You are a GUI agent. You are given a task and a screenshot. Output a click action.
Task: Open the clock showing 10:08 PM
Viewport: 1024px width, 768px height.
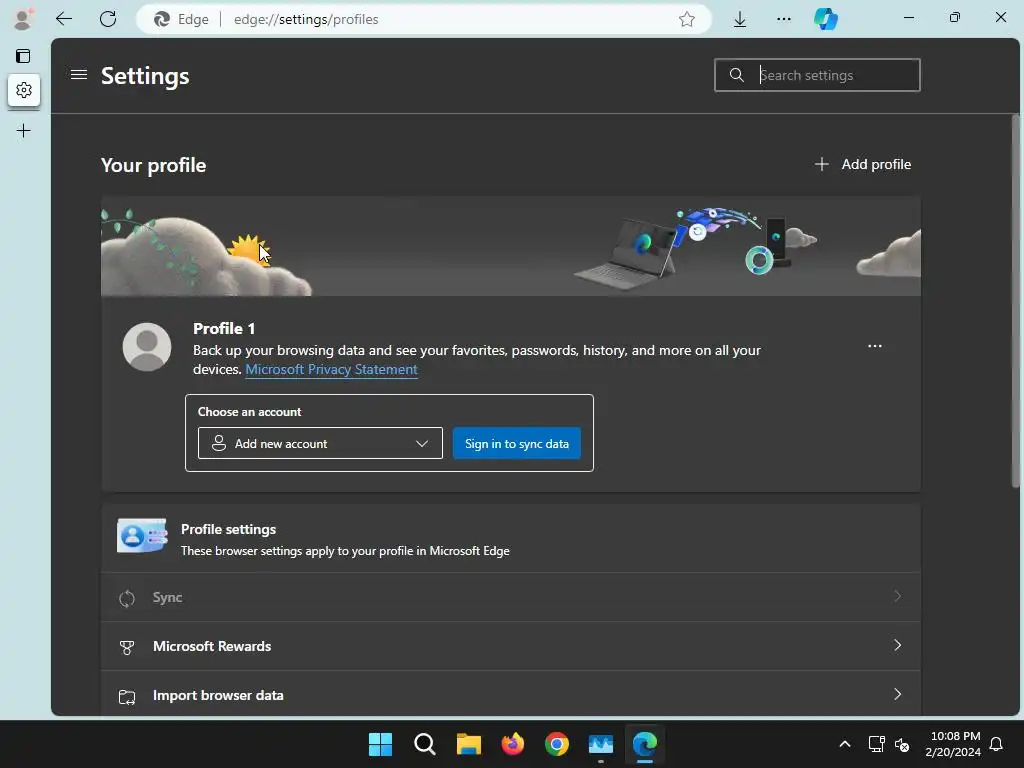[x=953, y=744]
